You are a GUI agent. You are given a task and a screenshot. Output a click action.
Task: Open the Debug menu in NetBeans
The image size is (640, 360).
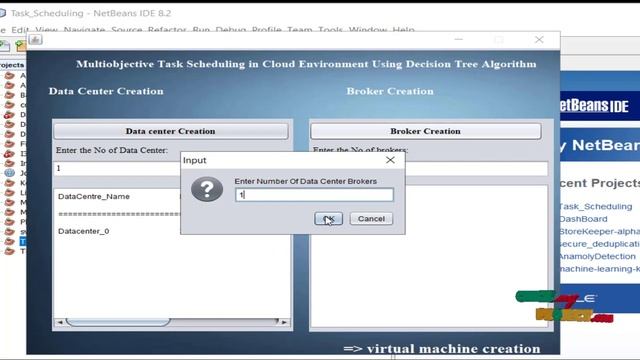[x=231, y=30]
